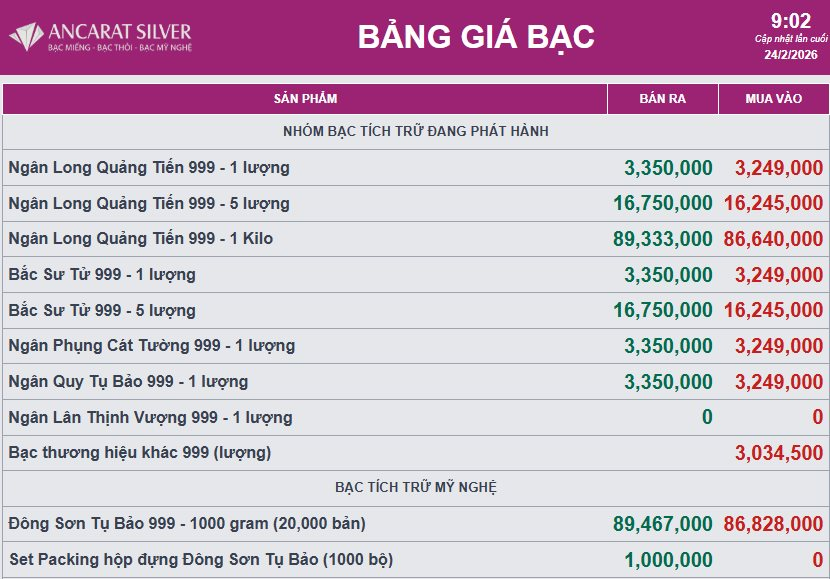Open Ngân Long Quảng Tiến 999 1 lượng
Viewport: 830px width, 579px height.
coord(149,168)
